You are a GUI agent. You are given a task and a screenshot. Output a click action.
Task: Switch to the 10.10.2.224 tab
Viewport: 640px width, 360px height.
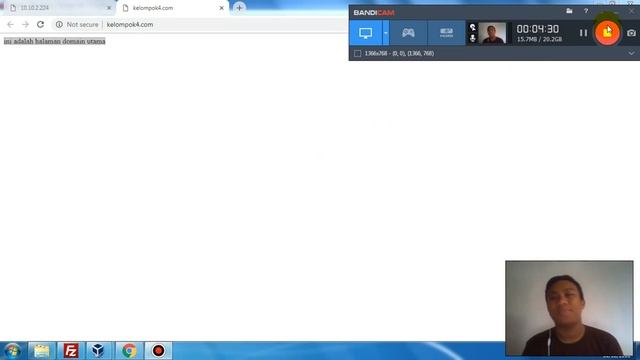pos(58,8)
